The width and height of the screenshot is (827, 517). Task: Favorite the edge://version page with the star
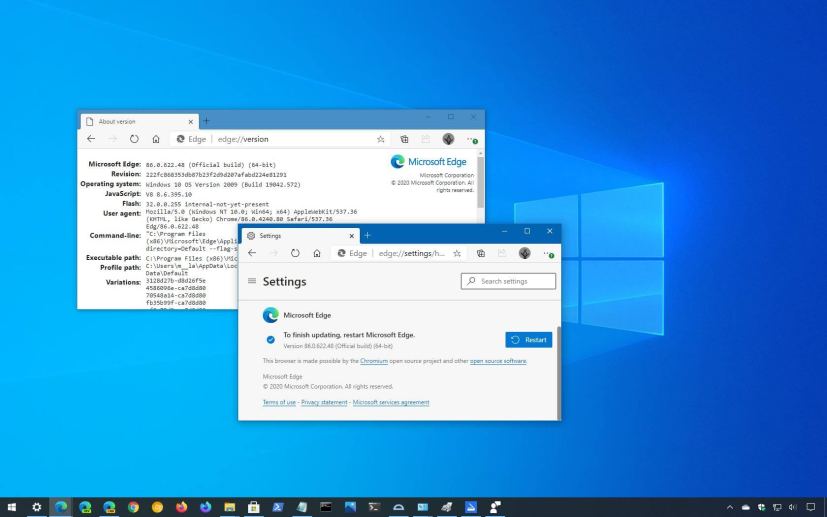(x=380, y=139)
